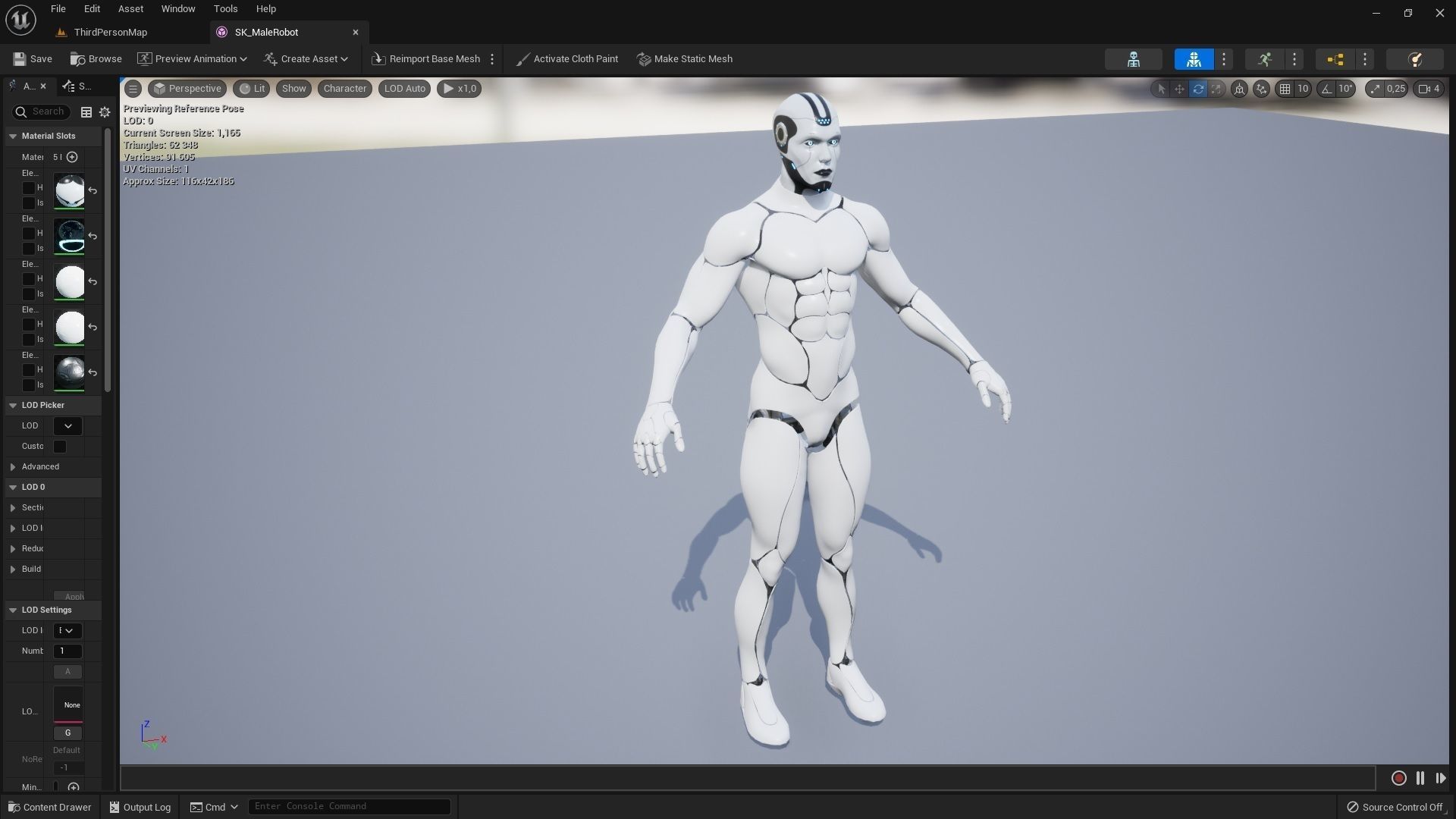Choose the viewport Select mode arrow
The height and width of the screenshot is (819, 1456).
coord(1160,89)
